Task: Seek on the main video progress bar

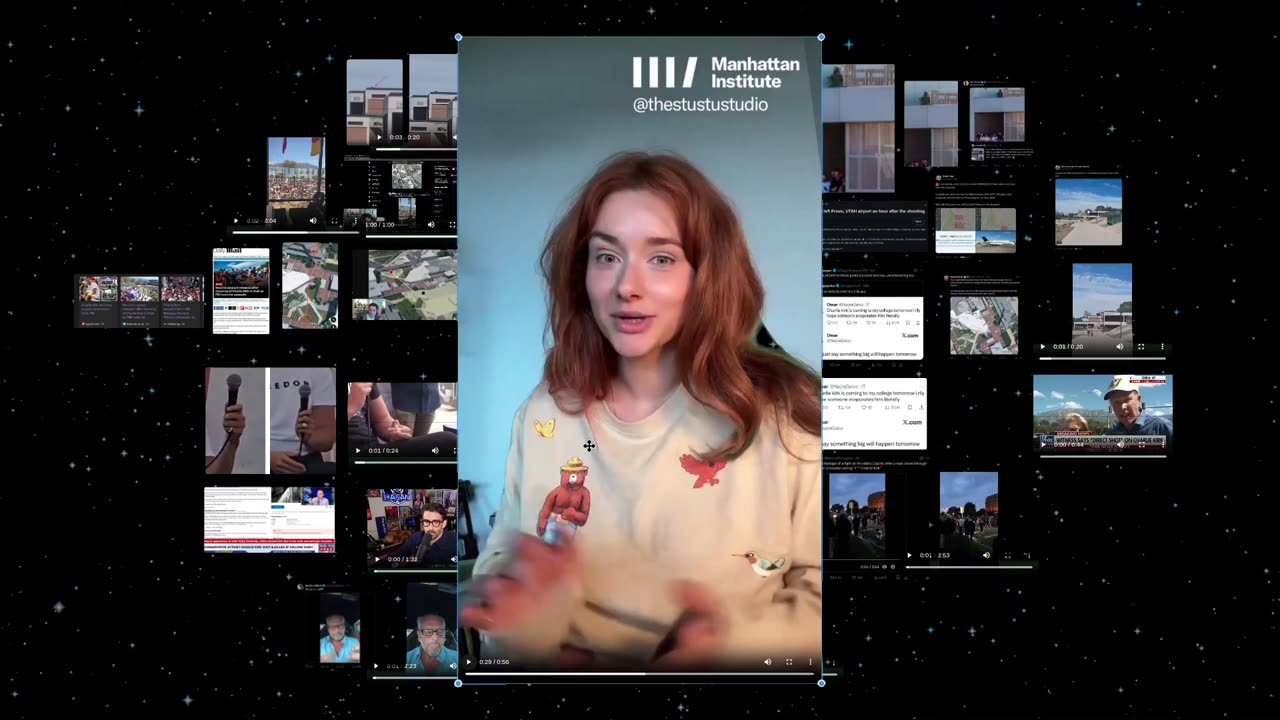Action: click(x=640, y=674)
